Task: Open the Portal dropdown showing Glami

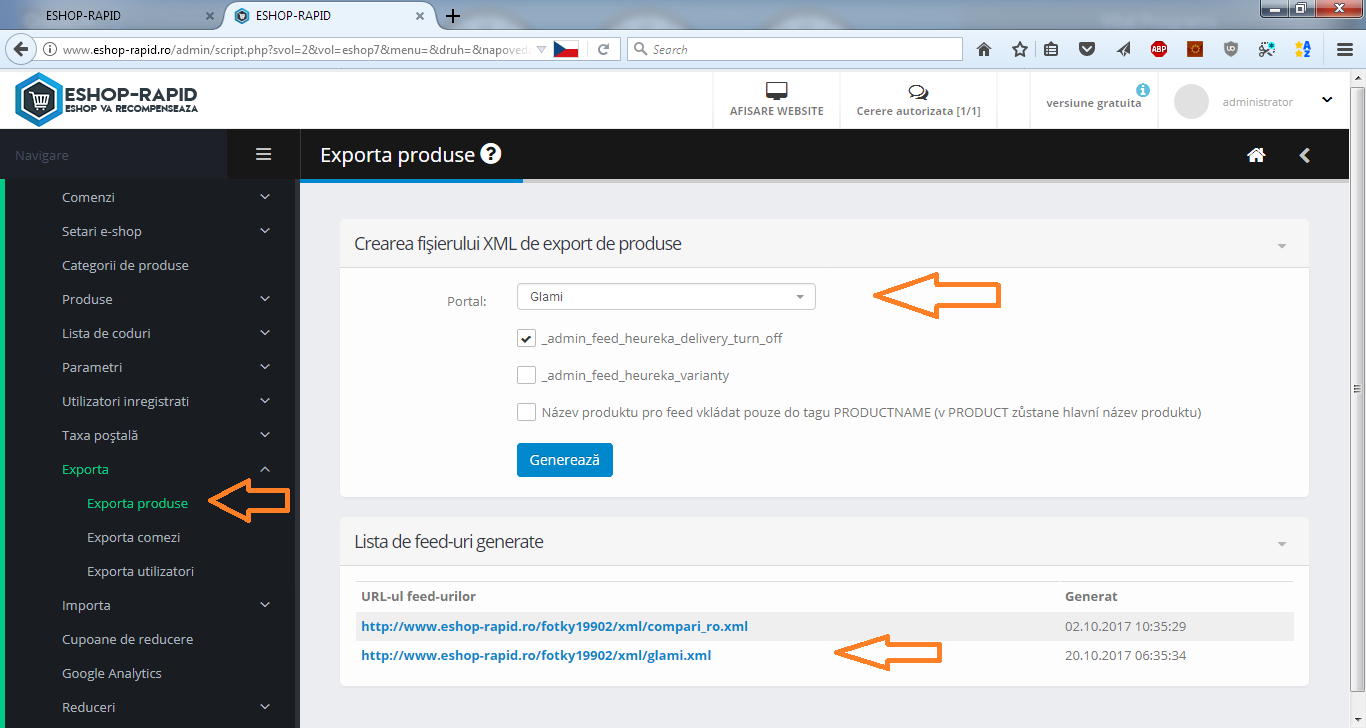Action: tap(666, 297)
